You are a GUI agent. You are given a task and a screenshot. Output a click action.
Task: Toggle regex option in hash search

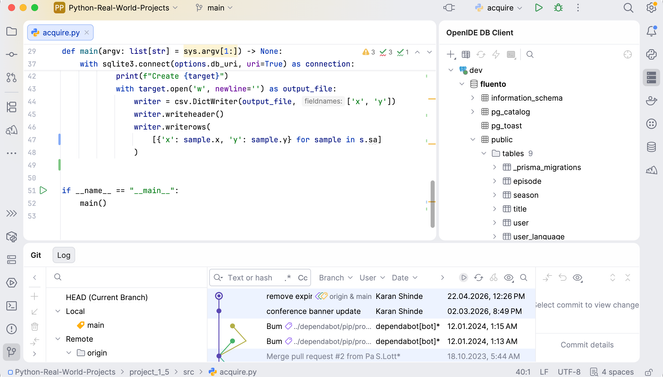288,278
